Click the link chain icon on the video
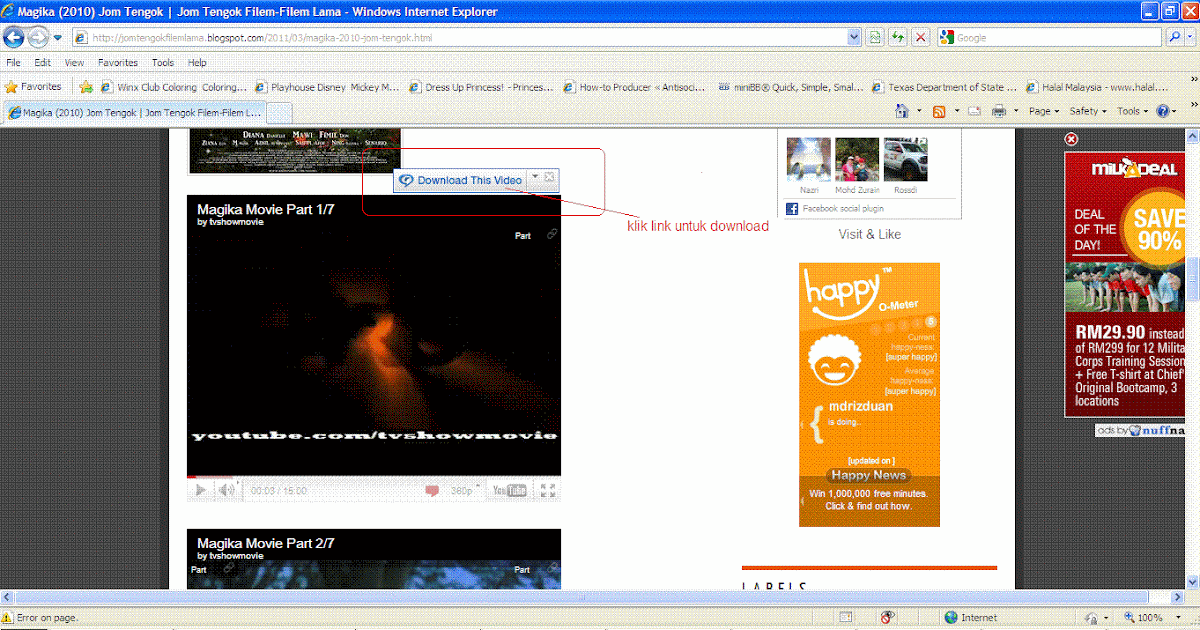 [x=552, y=234]
